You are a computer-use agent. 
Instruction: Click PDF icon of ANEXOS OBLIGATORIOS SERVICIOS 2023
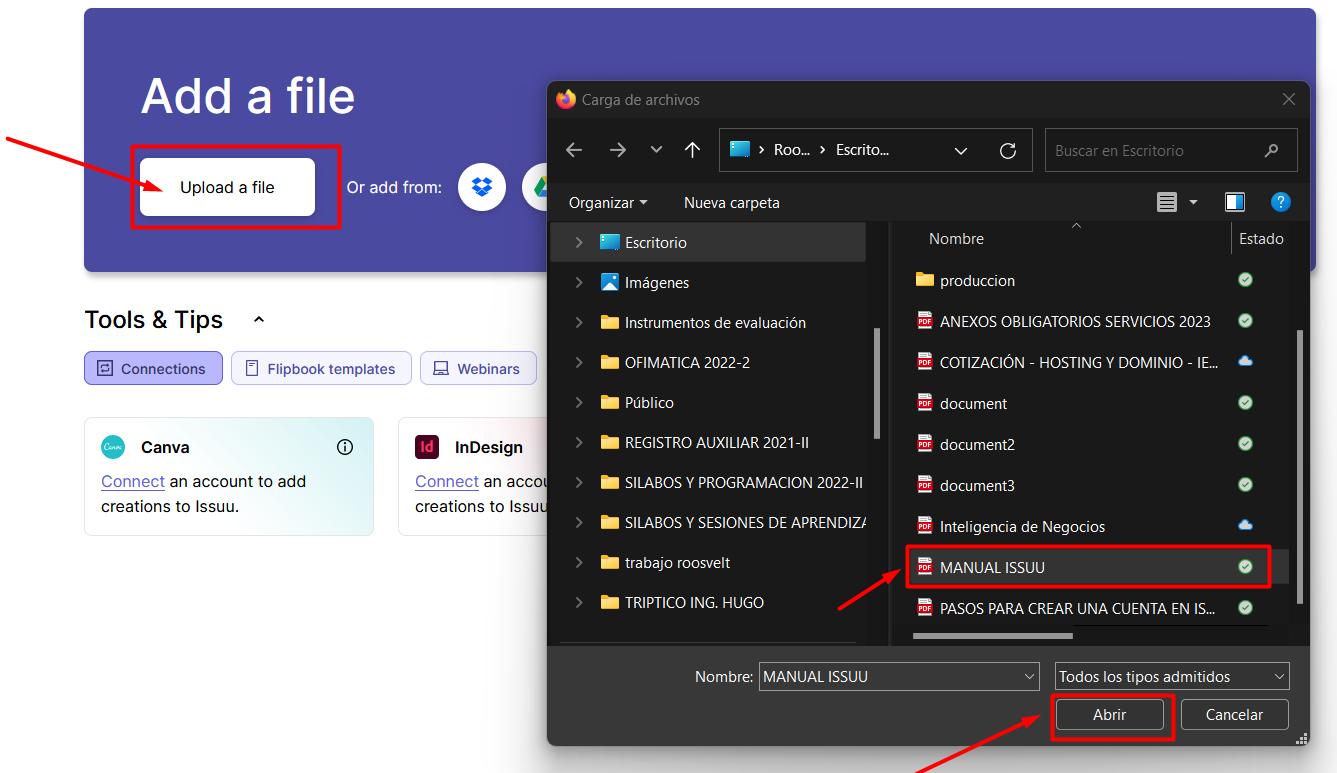tap(925, 321)
